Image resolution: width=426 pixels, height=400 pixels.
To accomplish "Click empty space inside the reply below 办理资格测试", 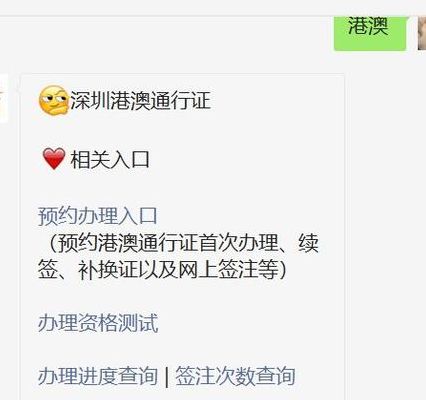I will coord(182,348).
